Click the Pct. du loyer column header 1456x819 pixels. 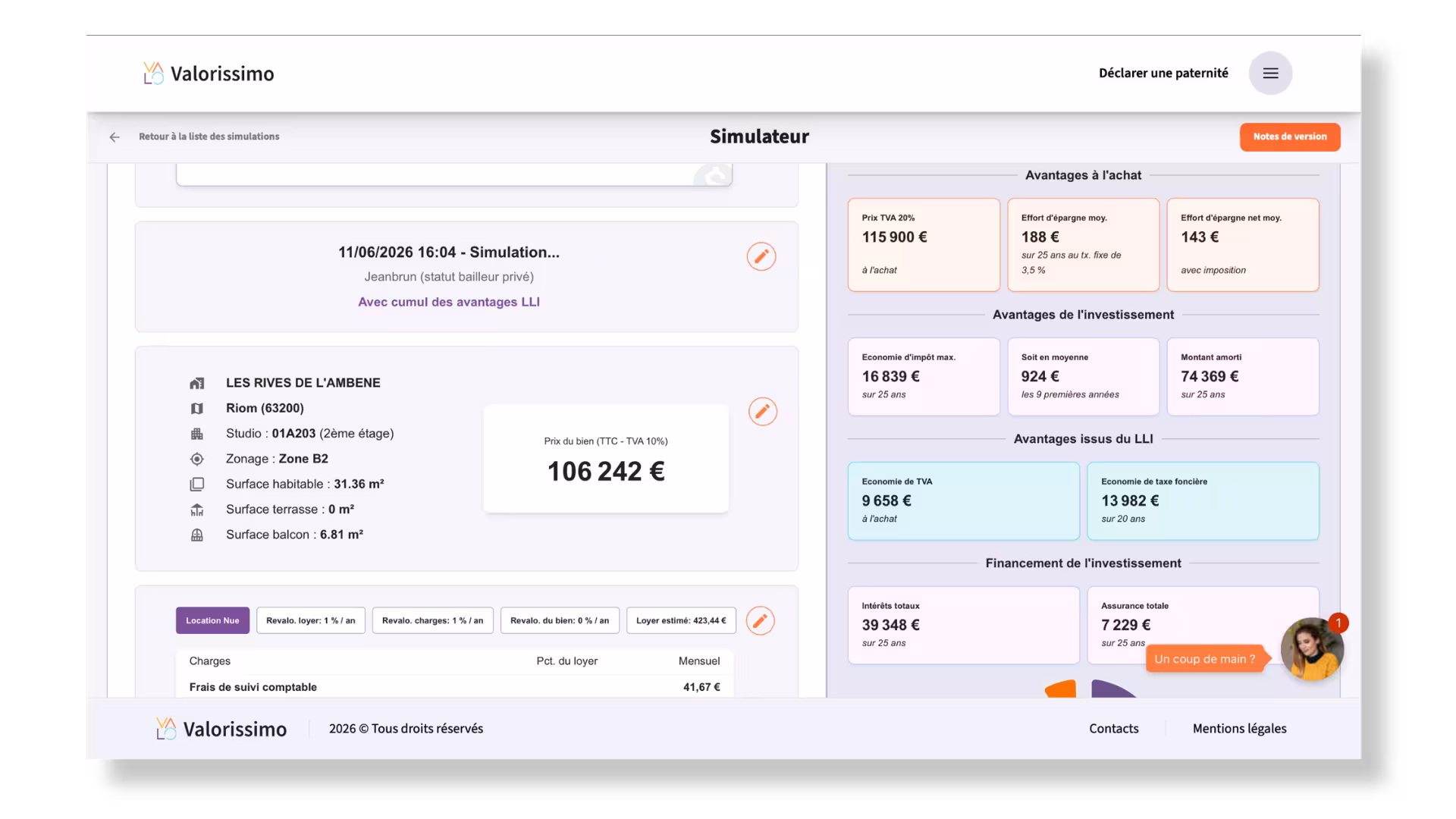coord(567,661)
